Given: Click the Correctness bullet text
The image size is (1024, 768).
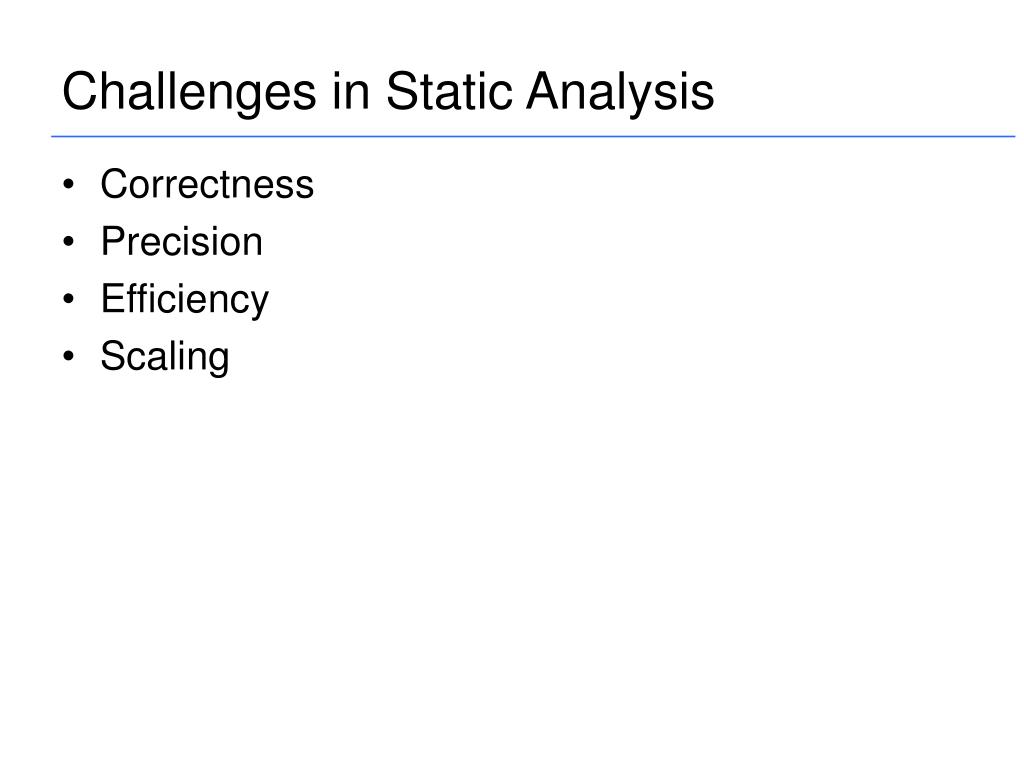Looking at the screenshot, I should (x=207, y=184).
